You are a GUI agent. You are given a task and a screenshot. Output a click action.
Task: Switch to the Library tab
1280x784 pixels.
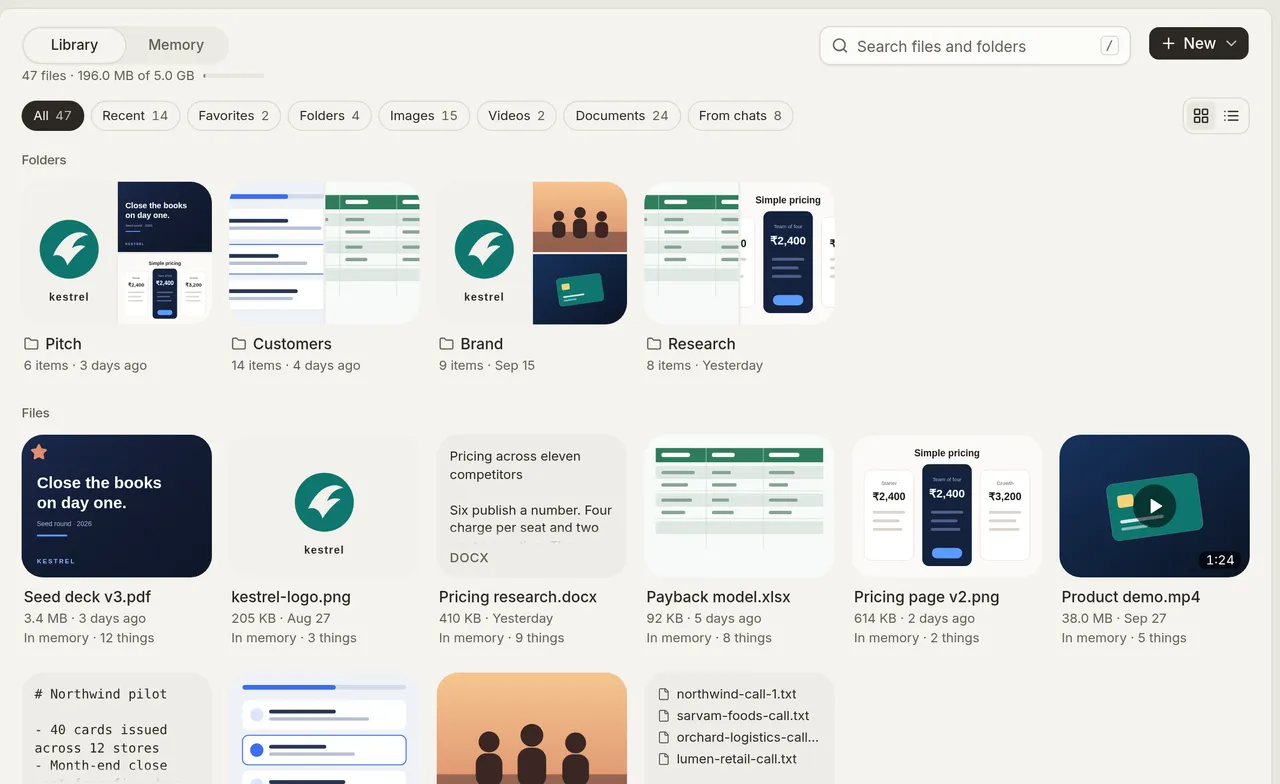click(x=74, y=45)
